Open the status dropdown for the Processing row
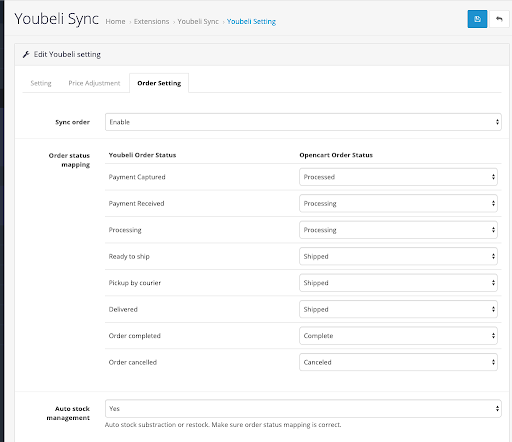Image resolution: width=512 pixels, height=442 pixels. click(x=398, y=230)
